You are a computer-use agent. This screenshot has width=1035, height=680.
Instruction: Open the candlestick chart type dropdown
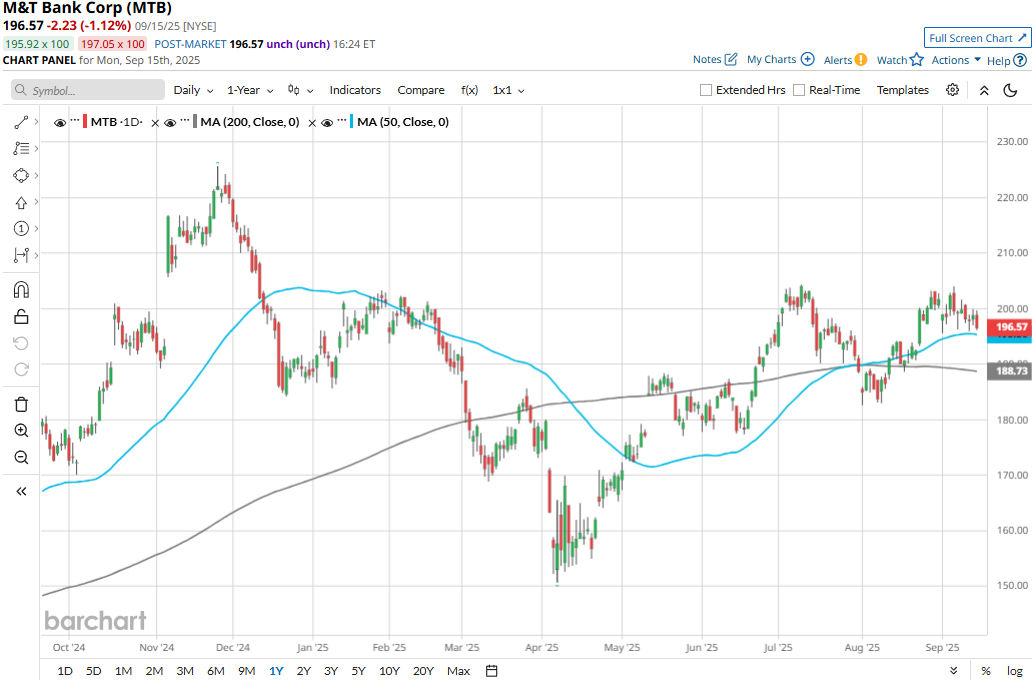click(x=300, y=90)
